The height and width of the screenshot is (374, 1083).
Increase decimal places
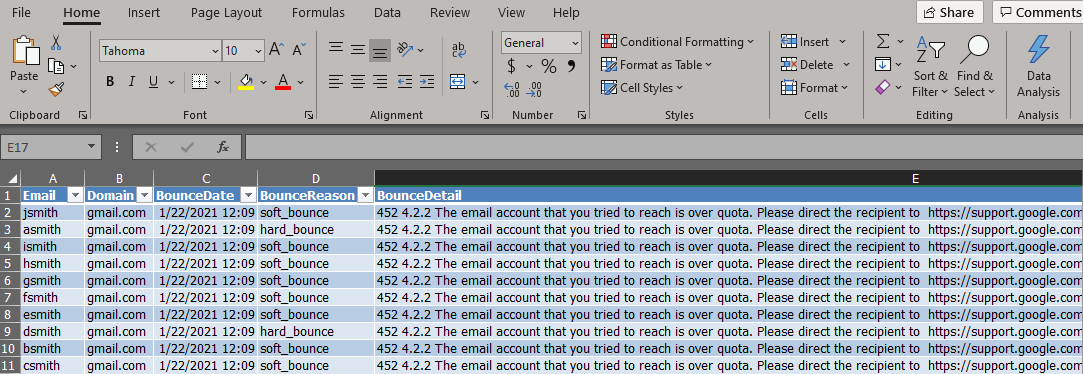[x=512, y=89]
